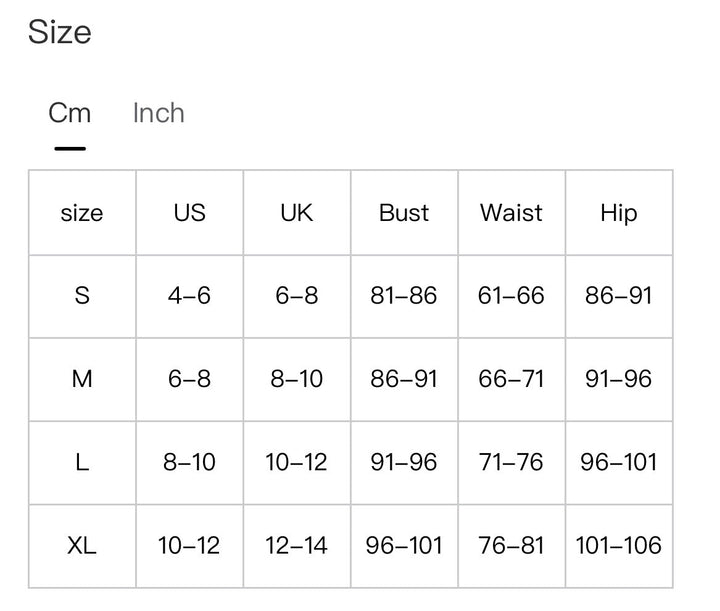This screenshot has width=720, height=611.
Task: Click the Bust column header
Action: [404, 213]
